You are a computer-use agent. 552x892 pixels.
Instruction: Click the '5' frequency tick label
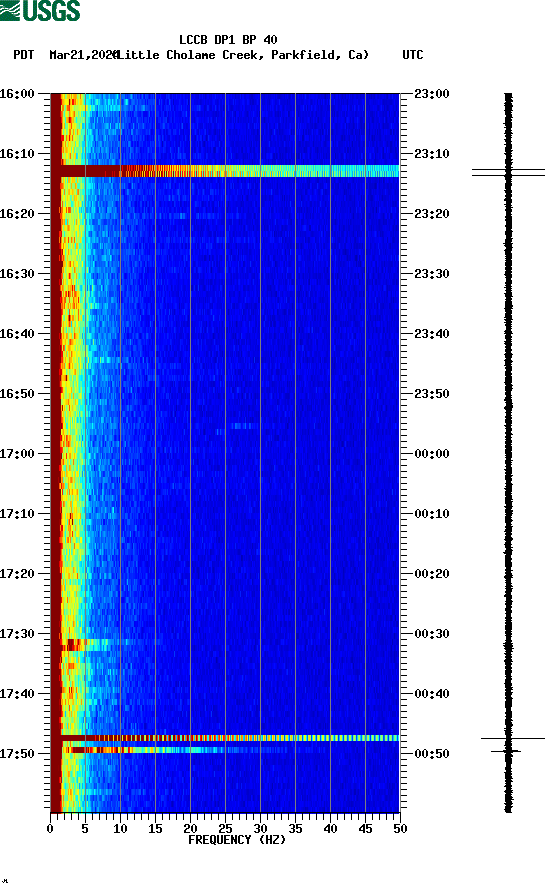point(85,829)
